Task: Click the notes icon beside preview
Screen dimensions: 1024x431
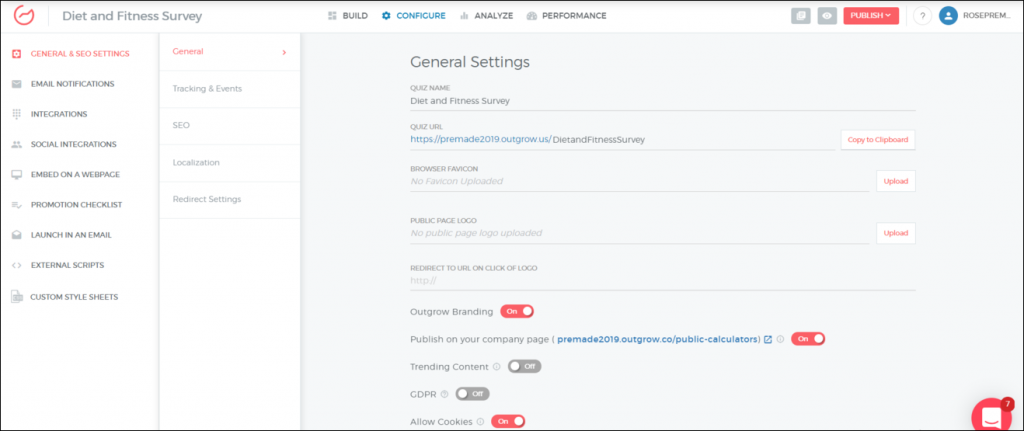Action: tap(800, 16)
